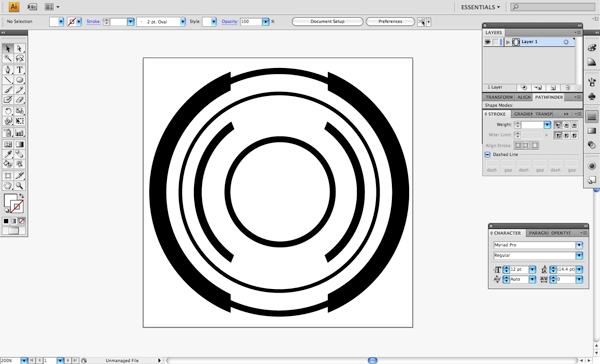Switch to the TRANSFORM tab
Viewport: 600px width, 364px height.
(x=499, y=97)
